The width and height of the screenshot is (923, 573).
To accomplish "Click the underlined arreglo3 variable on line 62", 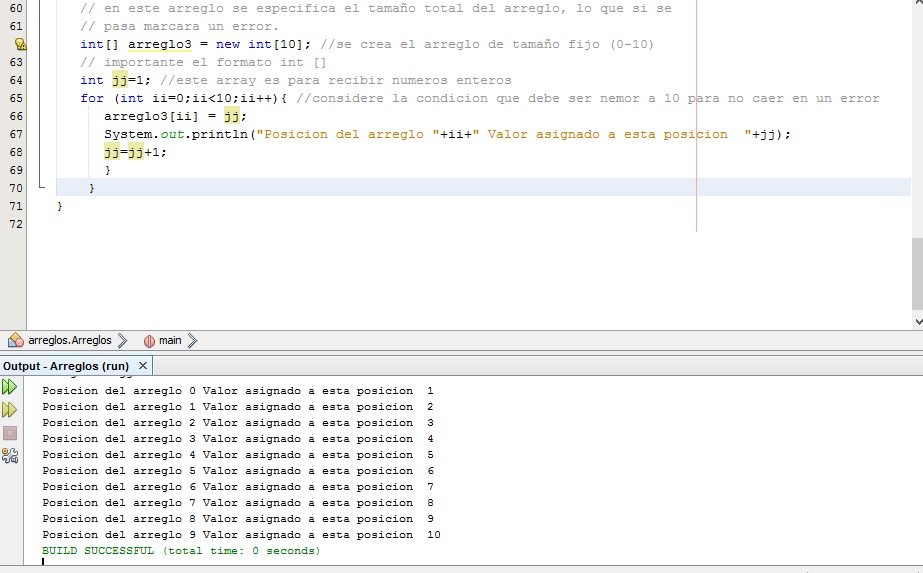I will 159,44.
